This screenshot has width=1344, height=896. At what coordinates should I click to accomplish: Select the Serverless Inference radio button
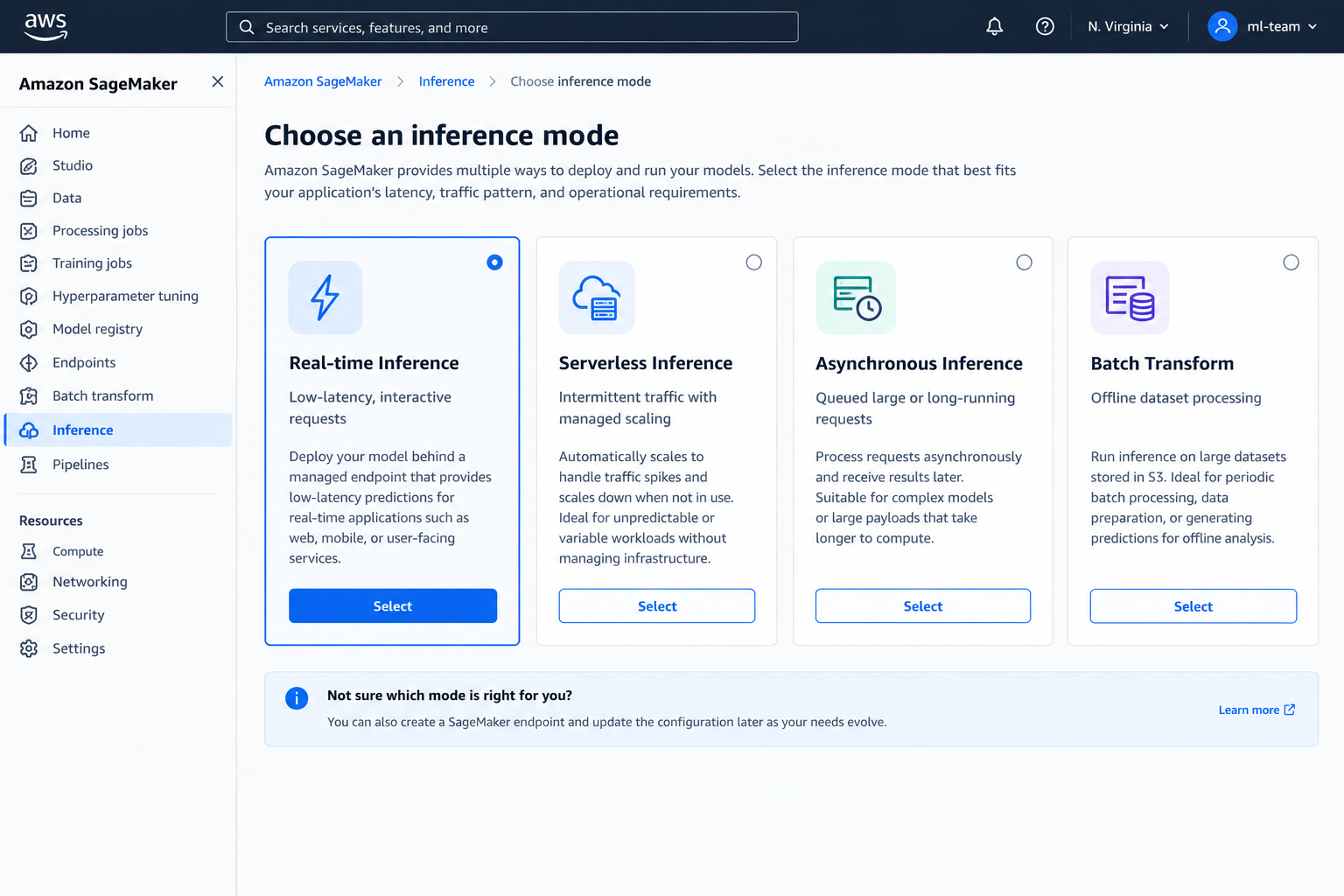point(753,262)
